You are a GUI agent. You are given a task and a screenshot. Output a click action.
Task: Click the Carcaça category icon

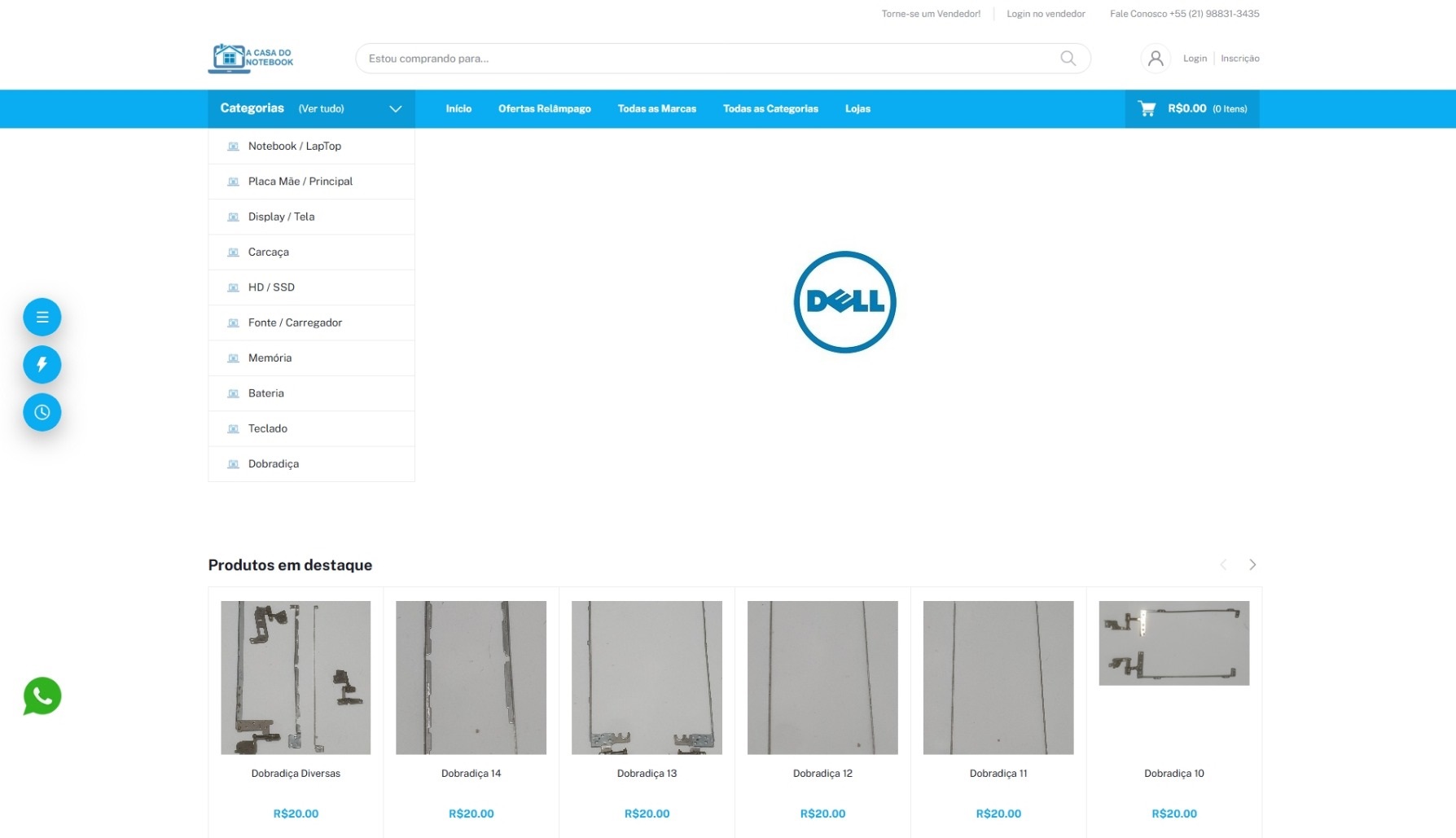(233, 252)
